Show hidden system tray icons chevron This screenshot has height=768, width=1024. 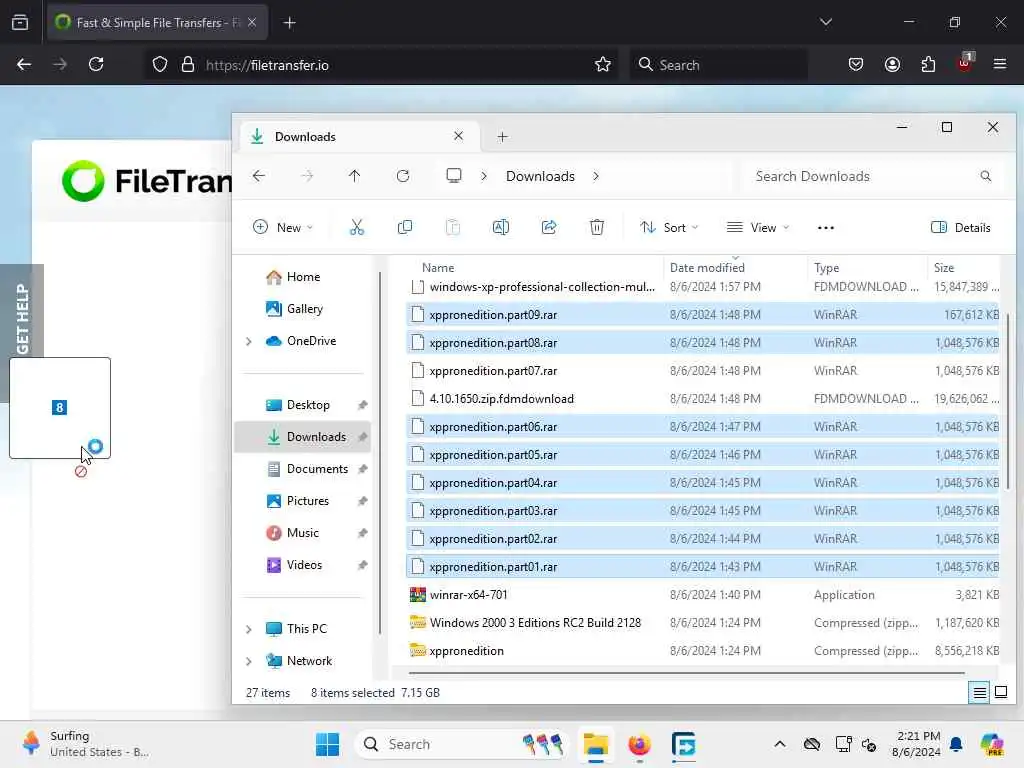tap(780, 744)
